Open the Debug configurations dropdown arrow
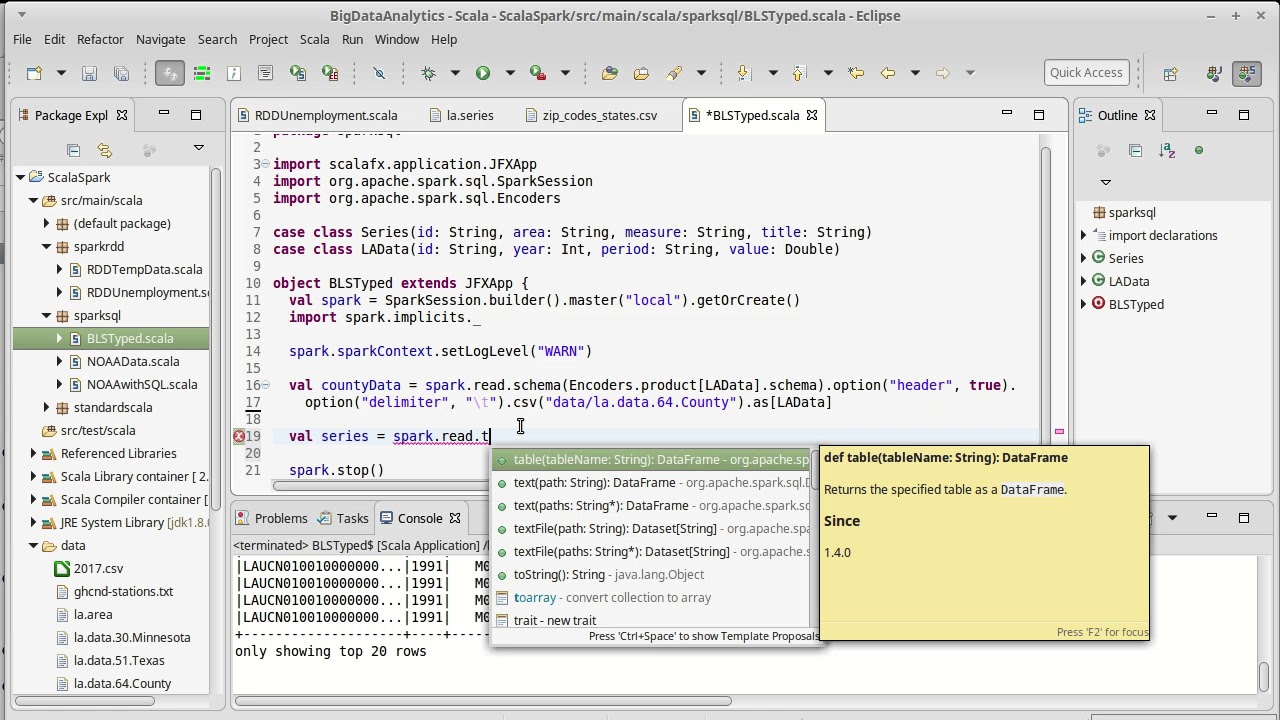Image resolution: width=1280 pixels, height=720 pixels. pos(455,73)
